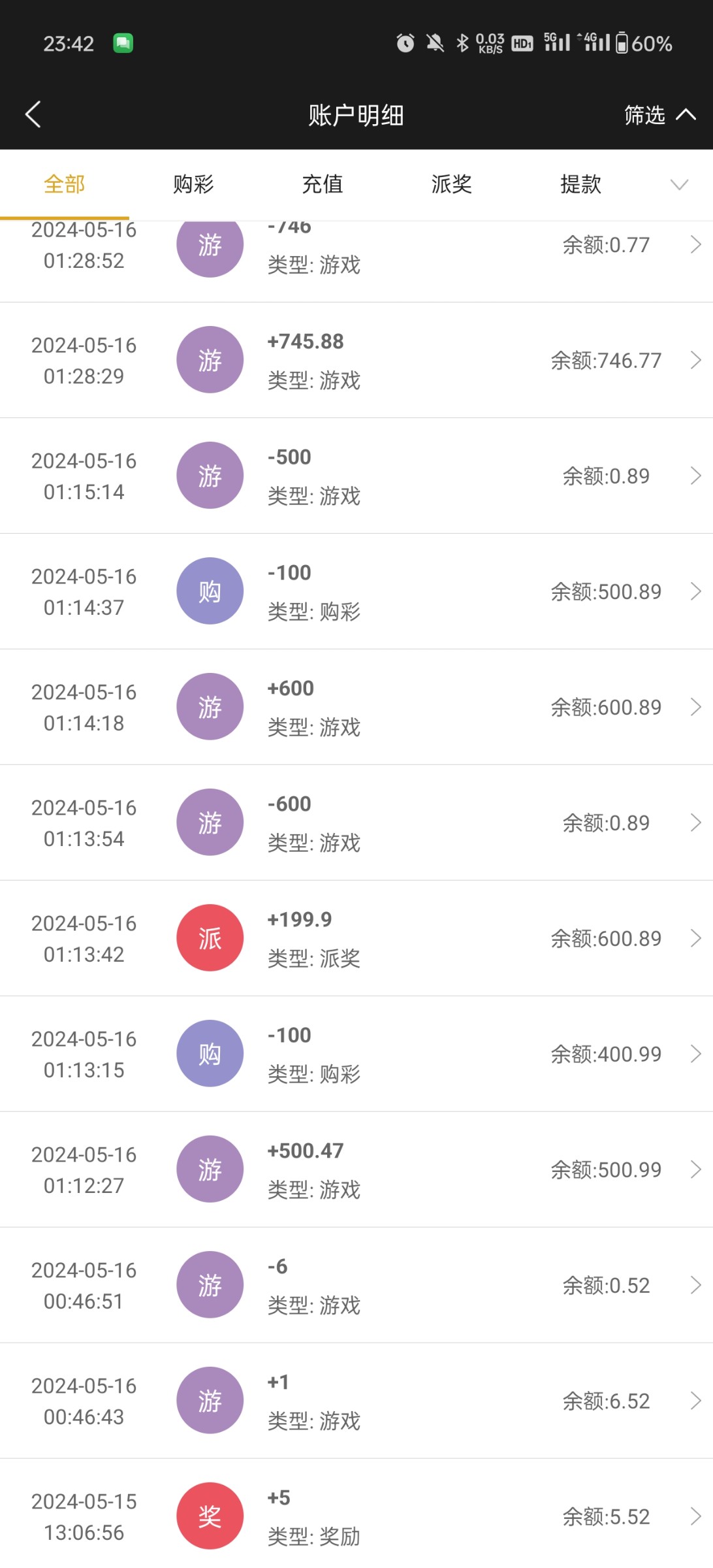The image size is (713, 1568).
Task: Select the 全部 tab
Action: 64,185
